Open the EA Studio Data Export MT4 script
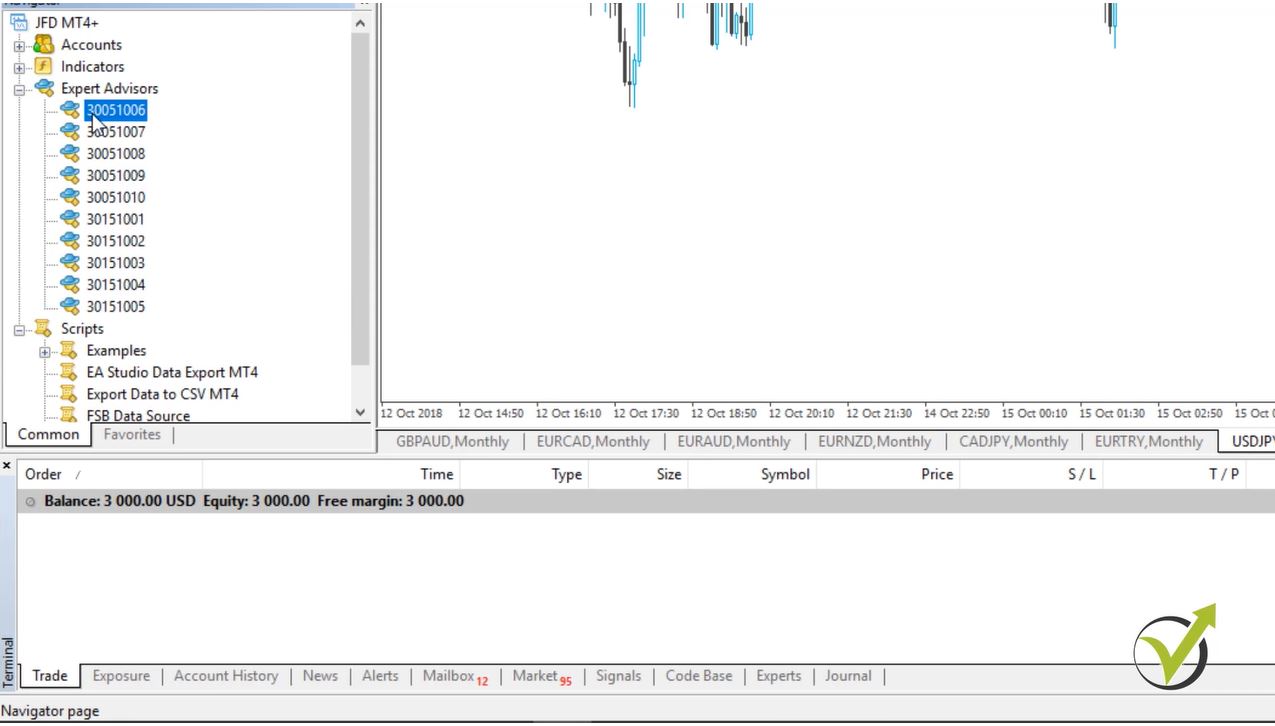 66,372
